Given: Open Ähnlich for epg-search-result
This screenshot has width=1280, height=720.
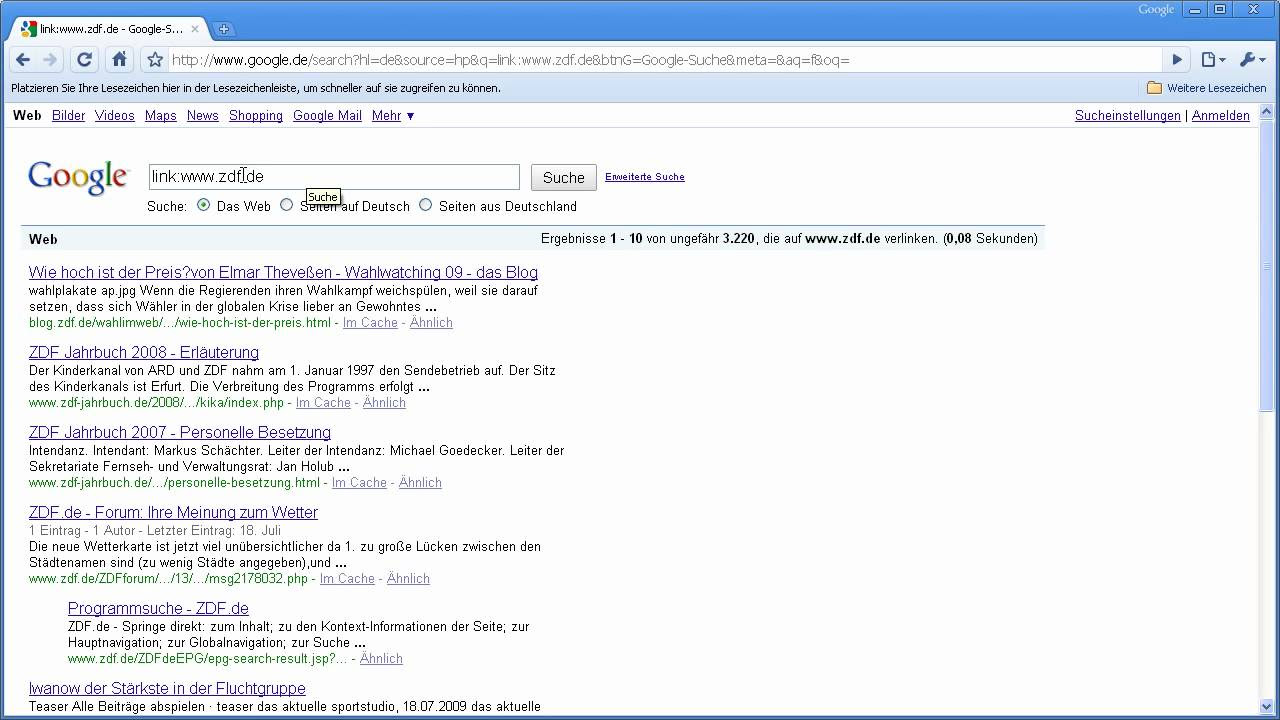Looking at the screenshot, I should [381, 659].
